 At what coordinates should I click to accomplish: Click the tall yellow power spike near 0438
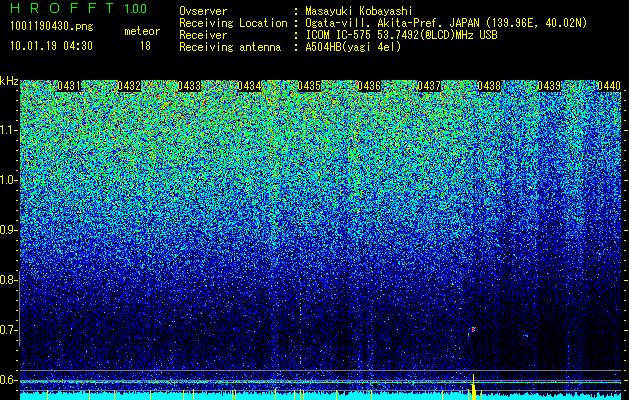click(x=473, y=387)
